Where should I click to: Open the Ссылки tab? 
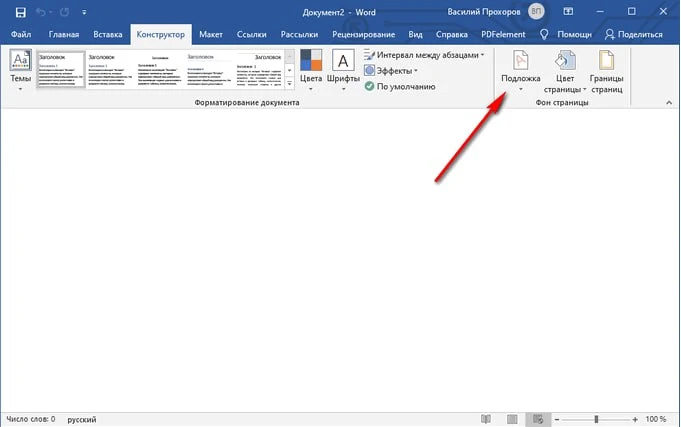pos(251,34)
